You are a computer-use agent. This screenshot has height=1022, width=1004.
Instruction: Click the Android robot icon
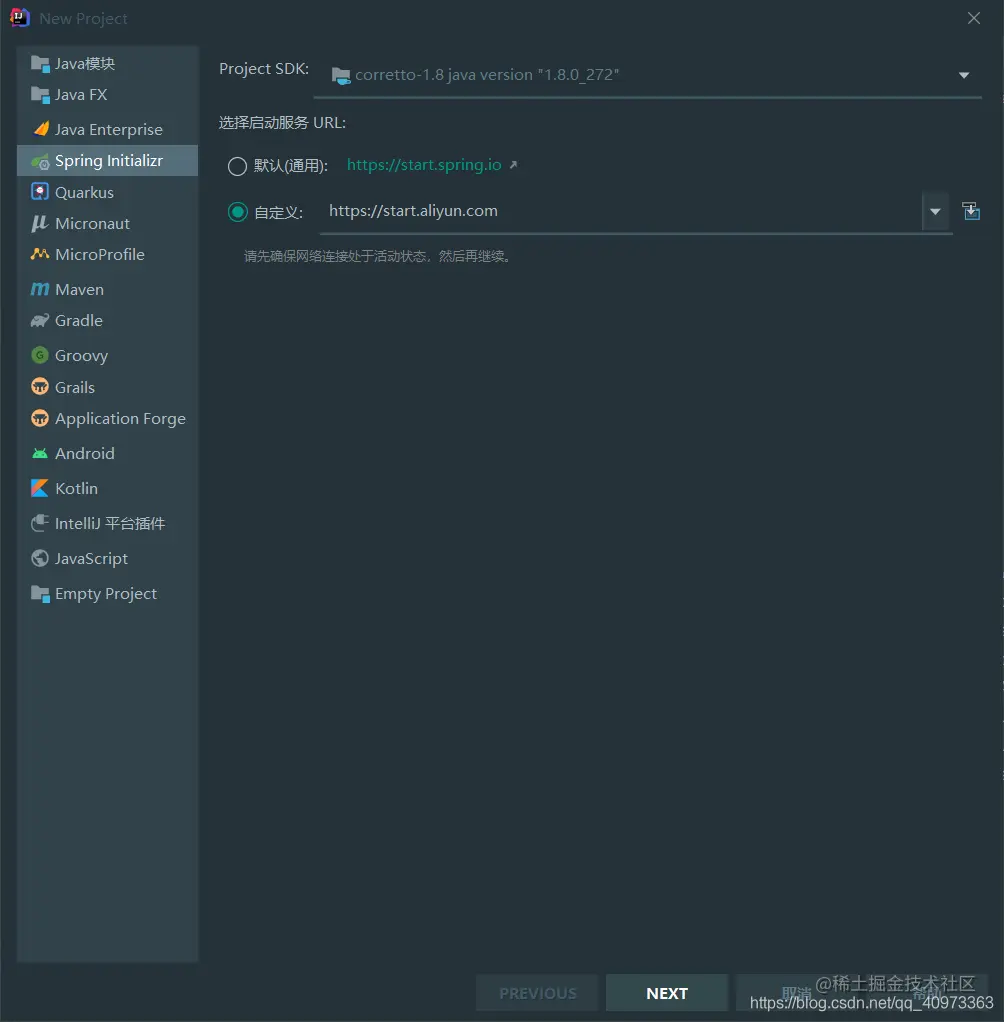click(x=40, y=453)
